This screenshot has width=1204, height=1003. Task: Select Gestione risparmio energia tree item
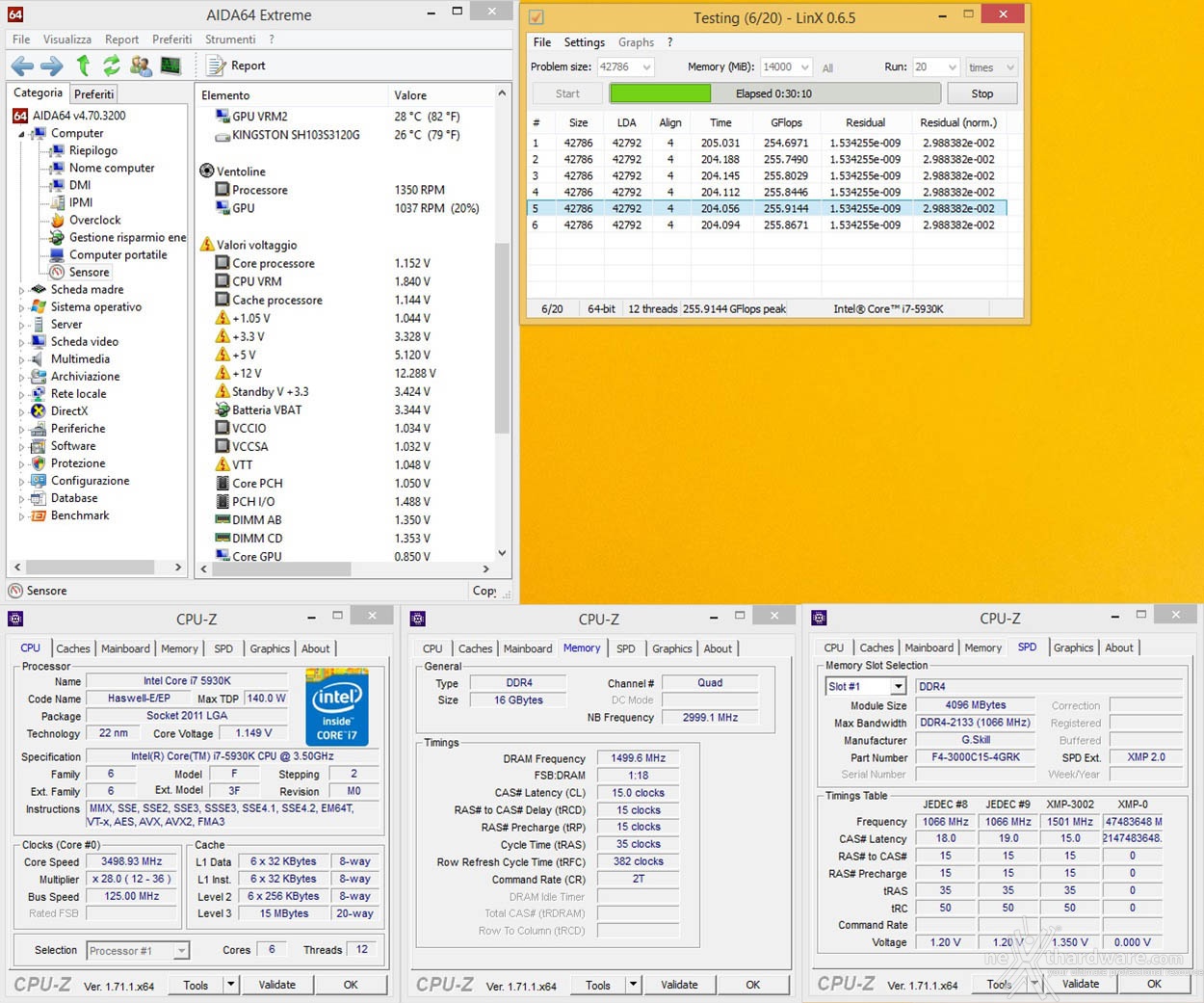click(x=127, y=237)
